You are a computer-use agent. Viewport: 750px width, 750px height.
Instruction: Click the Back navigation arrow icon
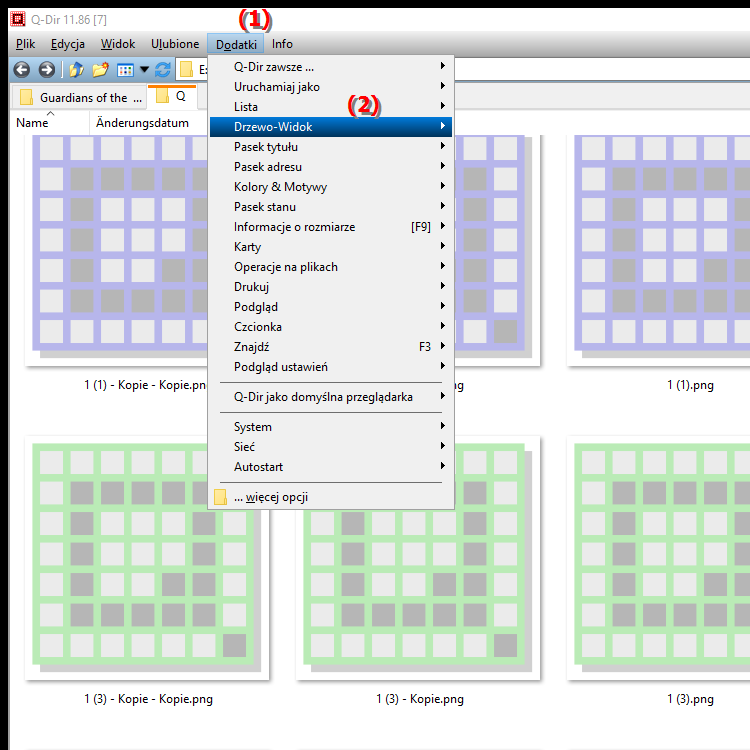pos(22,70)
